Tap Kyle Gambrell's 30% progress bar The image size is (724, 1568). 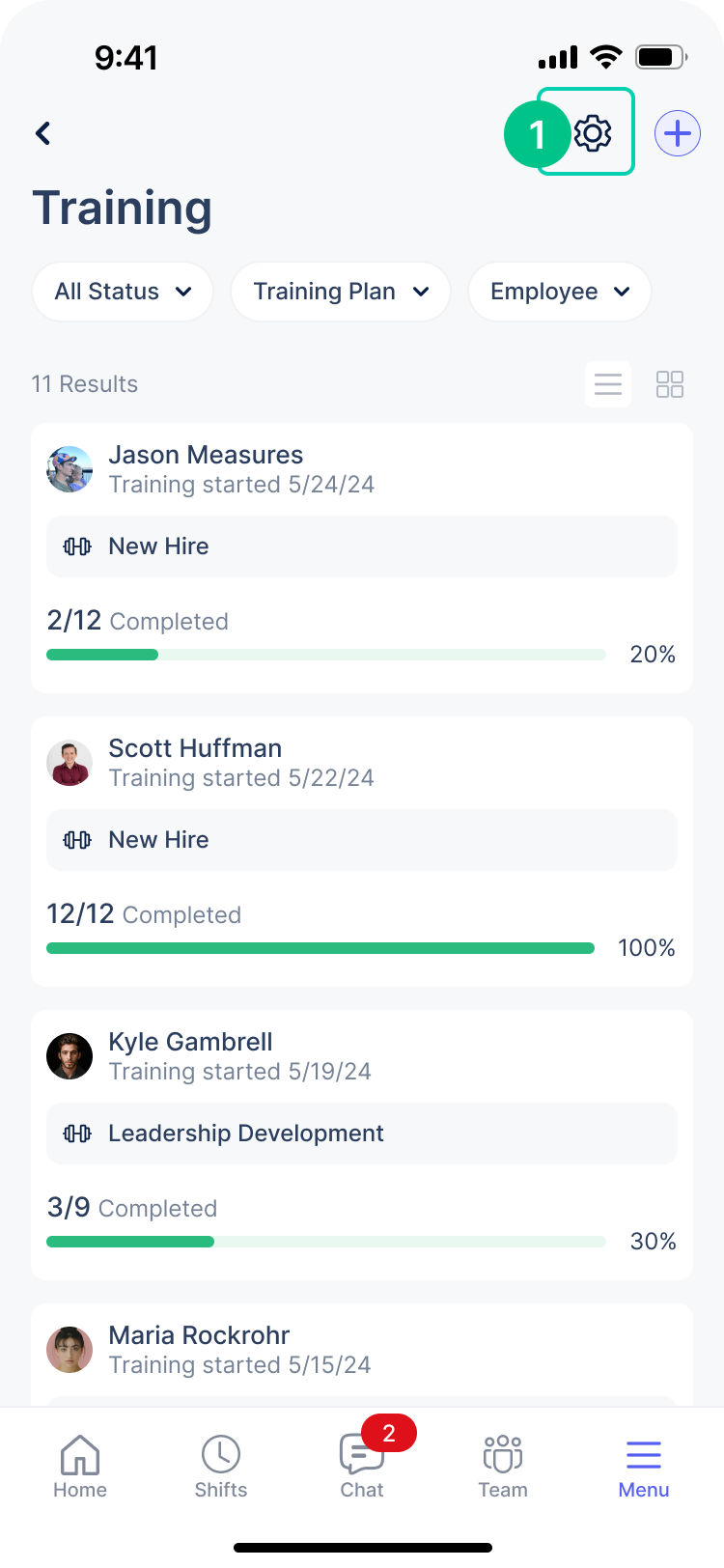tap(326, 1242)
